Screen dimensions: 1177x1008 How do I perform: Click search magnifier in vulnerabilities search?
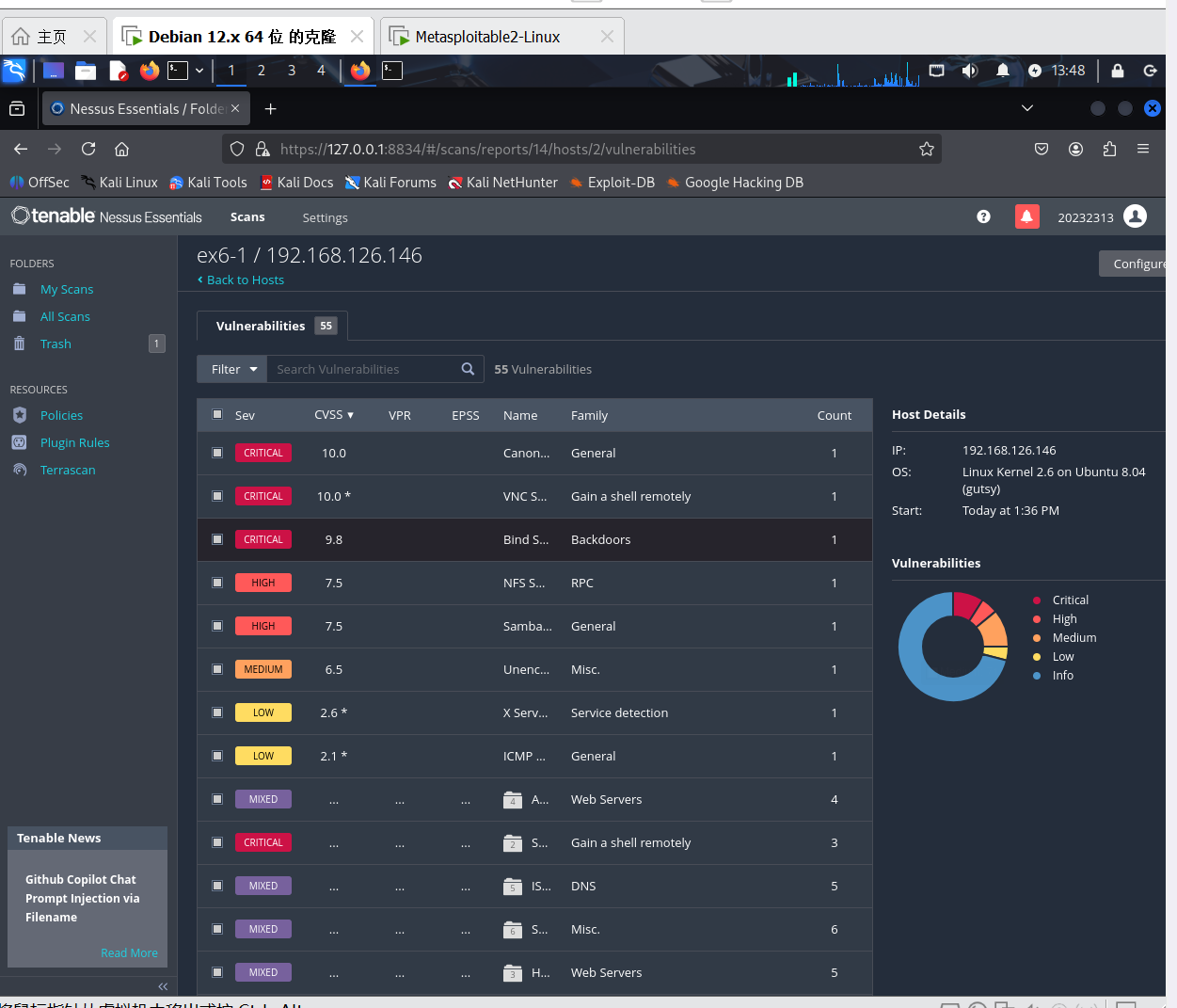pos(468,369)
